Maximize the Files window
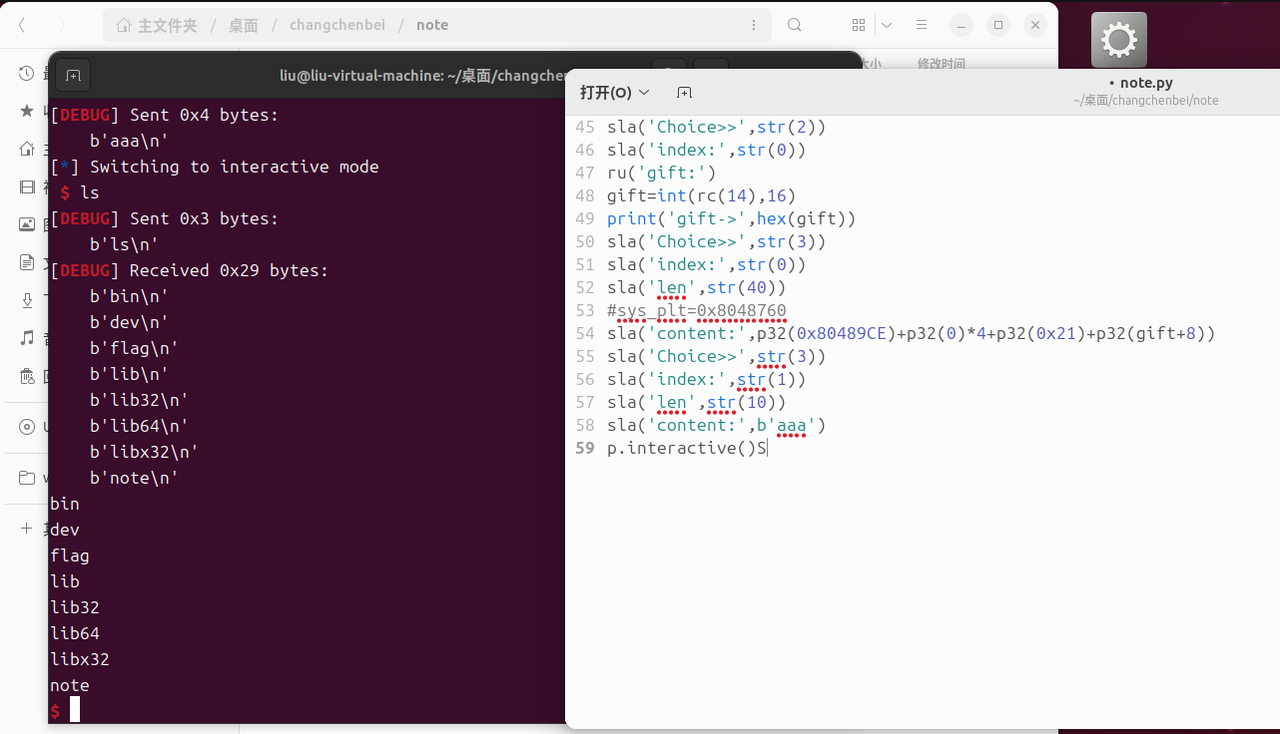The image size is (1280, 734). (x=998, y=25)
